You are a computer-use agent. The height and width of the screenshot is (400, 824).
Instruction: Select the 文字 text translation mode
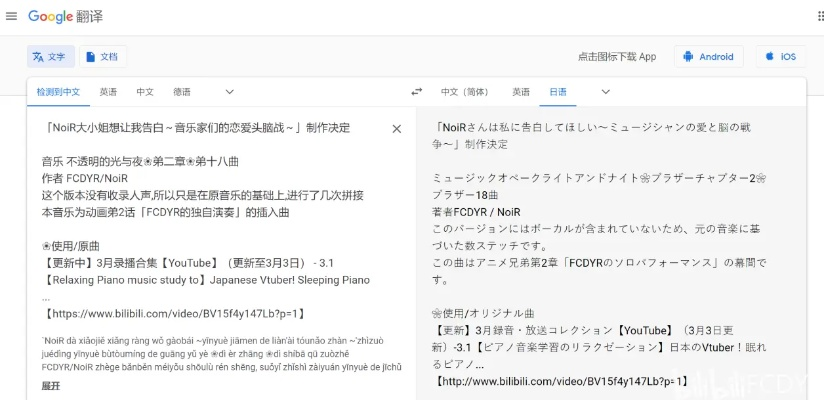(50, 57)
